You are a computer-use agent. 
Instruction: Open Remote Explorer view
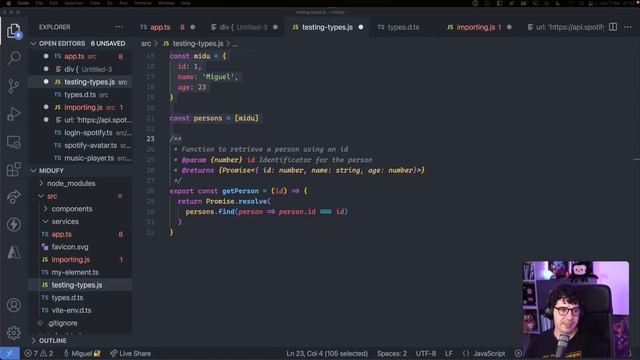tap(14, 142)
